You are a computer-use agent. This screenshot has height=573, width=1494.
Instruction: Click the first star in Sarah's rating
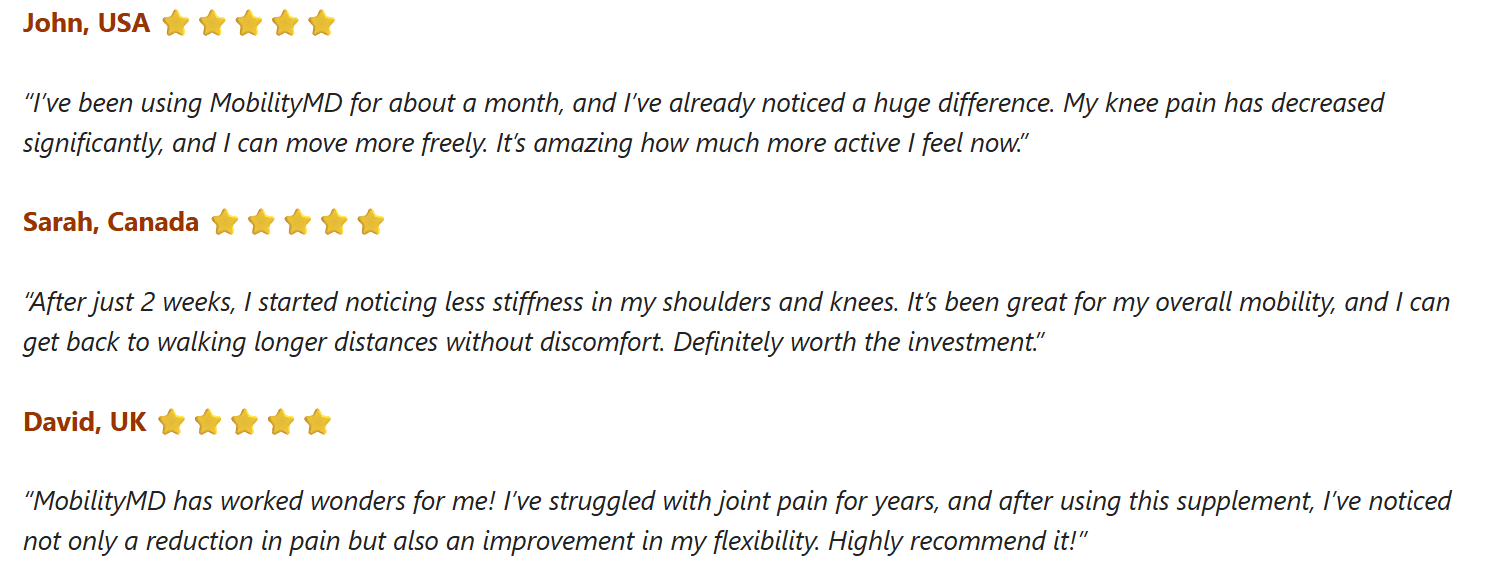click(x=224, y=222)
